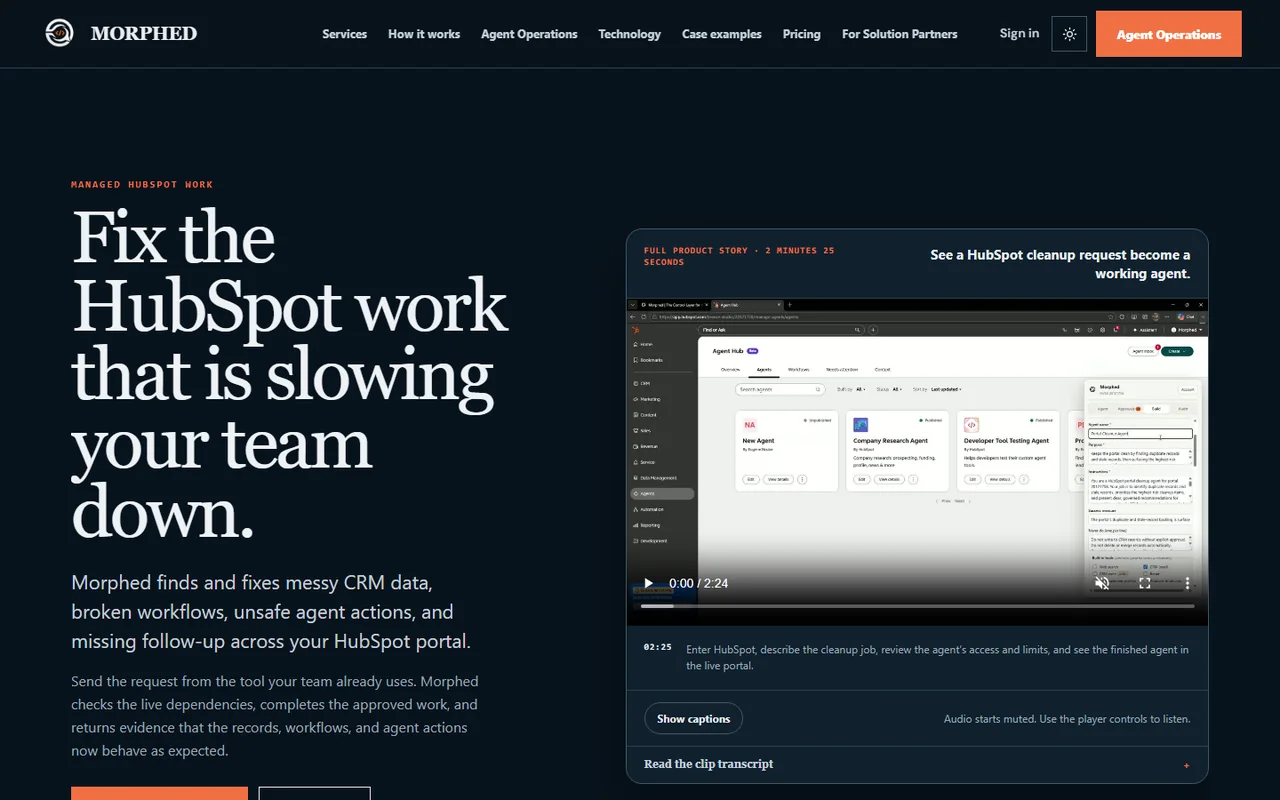This screenshot has width=1280, height=800.
Task: Click the FULL PRODUCT STORY duration label
Action: (x=739, y=256)
